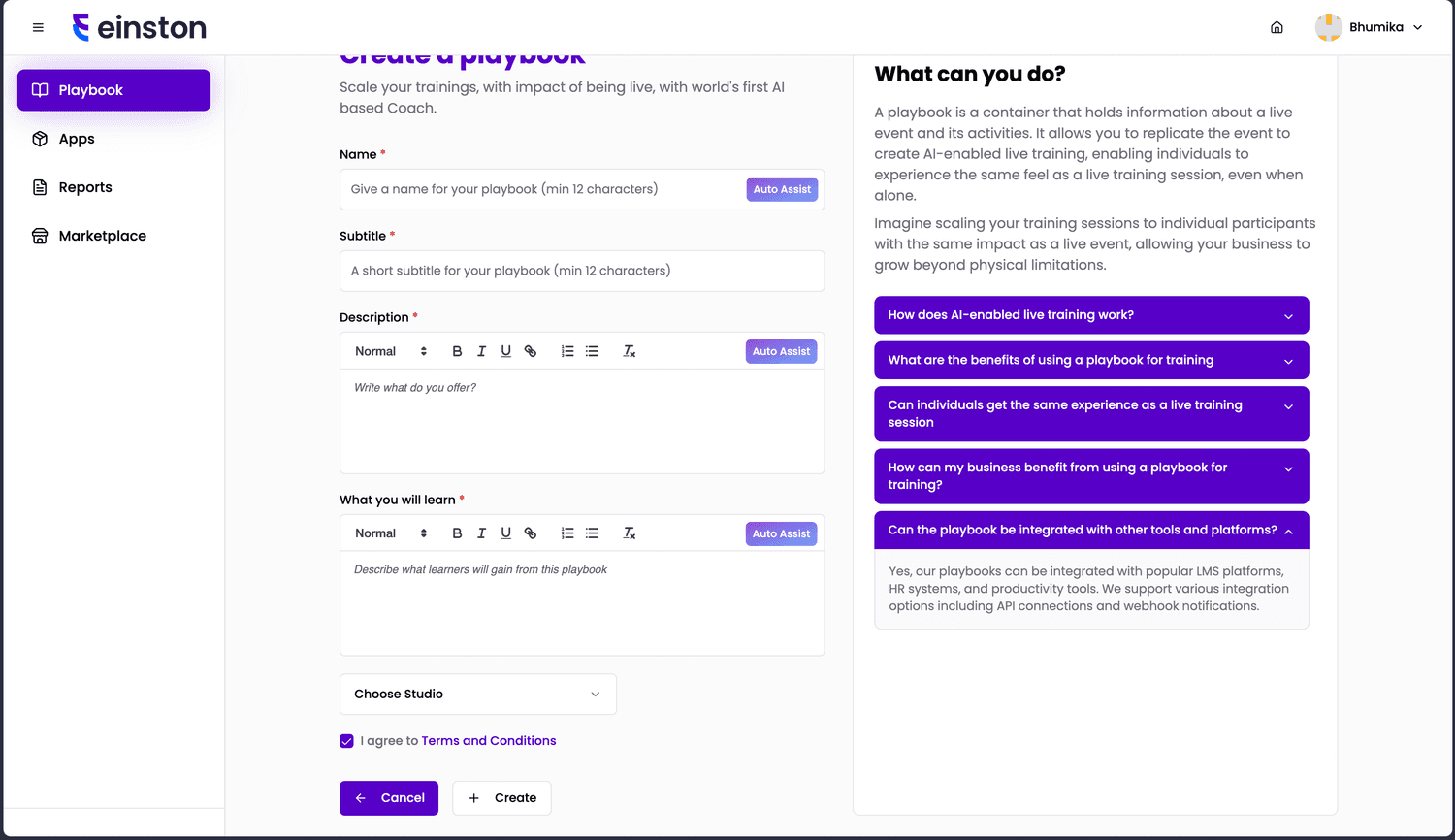The height and width of the screenshot is (840, 1455).
Task: Click the home icon in header
Action: tap(1277, 27)
